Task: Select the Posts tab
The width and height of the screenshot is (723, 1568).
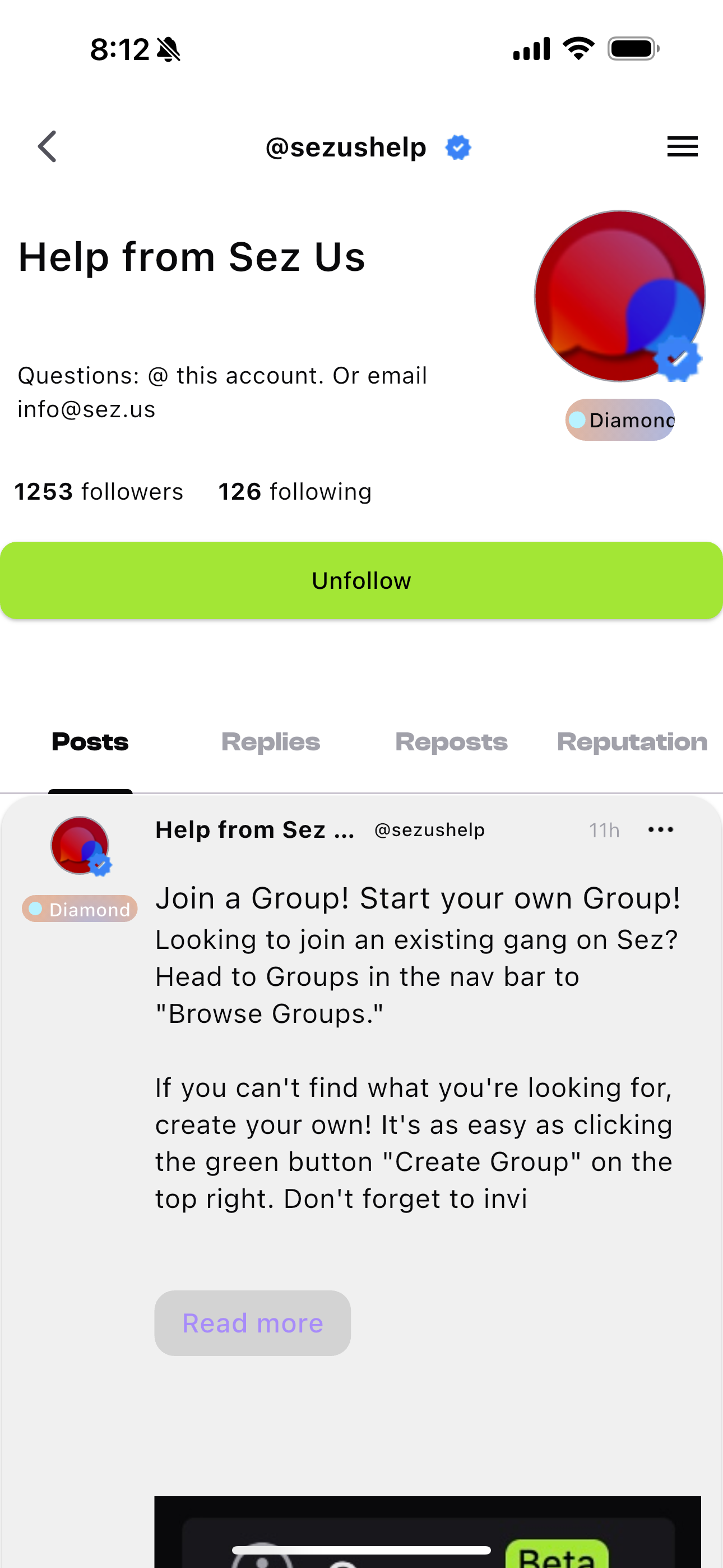Action: [x=90, y=742]
